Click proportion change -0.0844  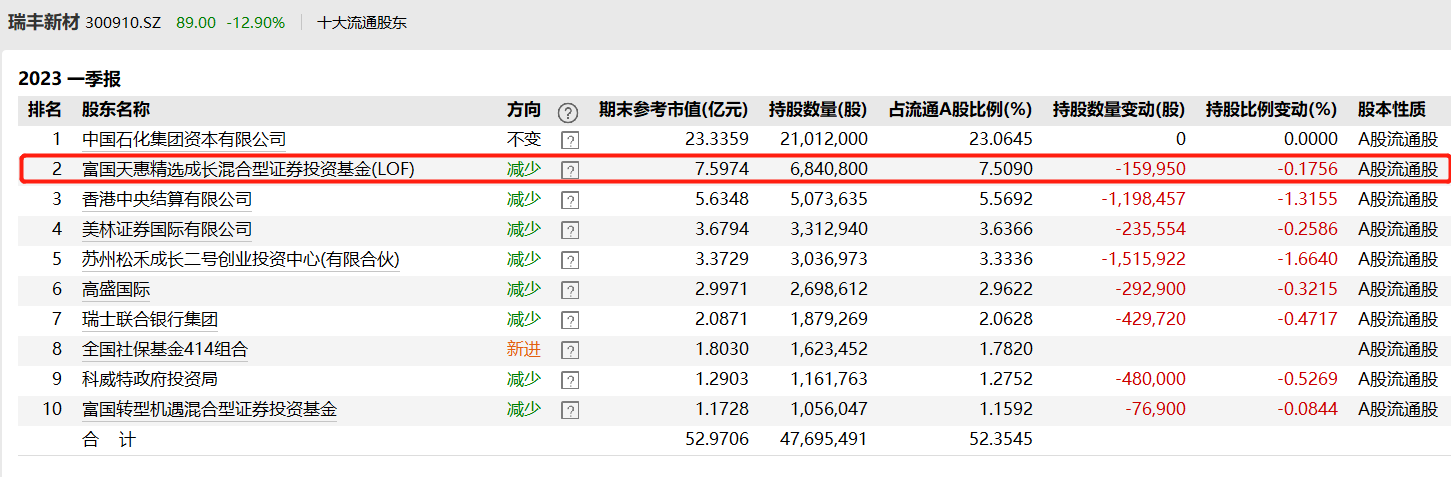(1307, 409)
